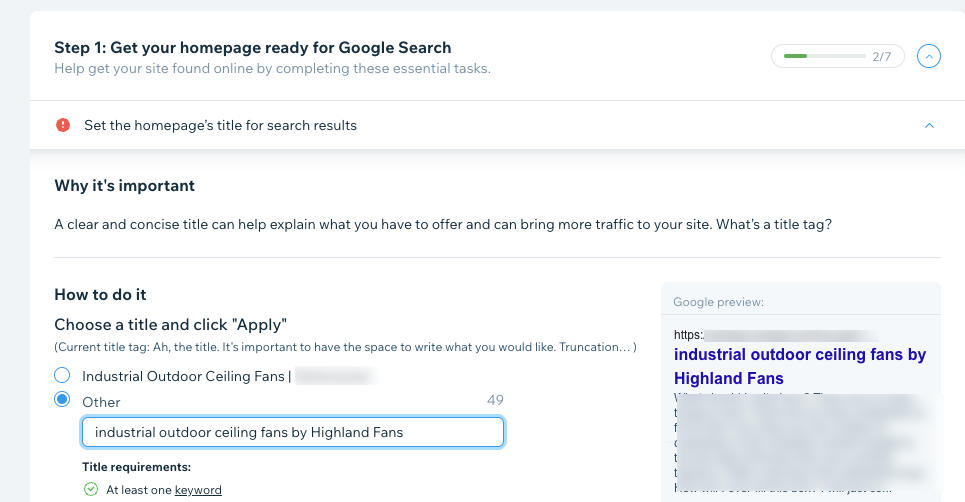Click the 'Set the homepage's title for search results' row
The height and width of the screenshot is (502, 965).
pos(497,125)
